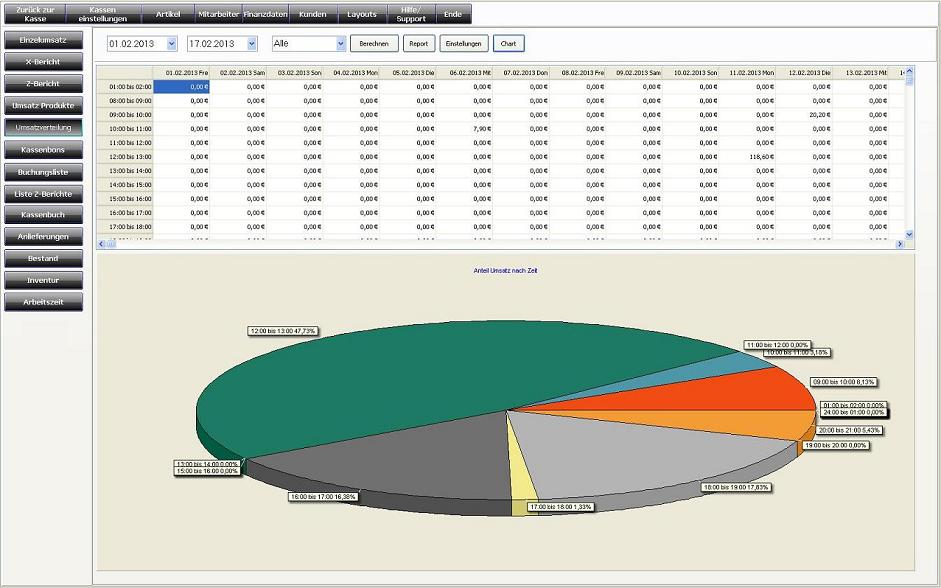Click the Report button

tap(418, 44)
